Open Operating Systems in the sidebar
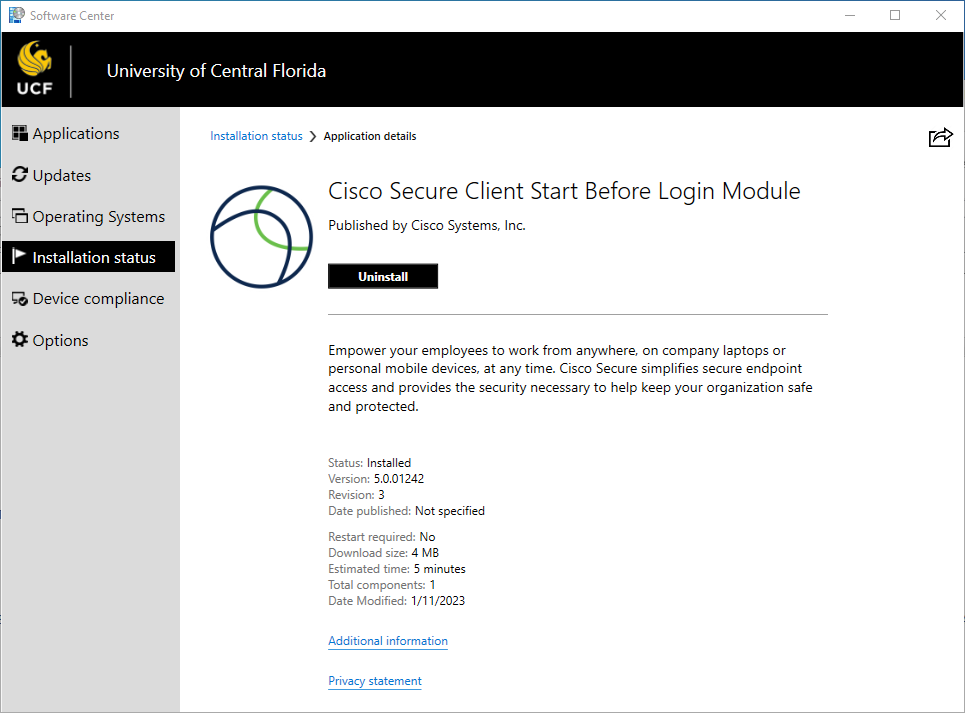 coord(89,217)
